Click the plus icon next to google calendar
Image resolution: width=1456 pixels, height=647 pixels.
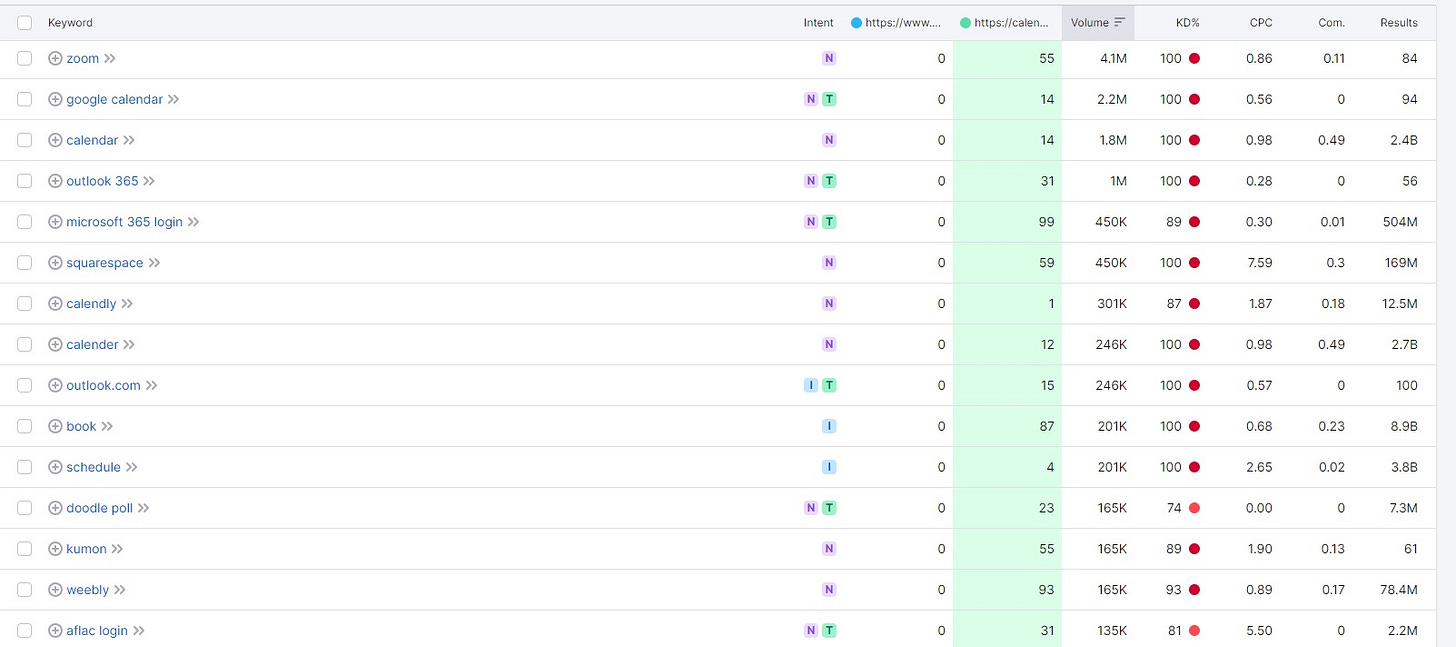[55, 100]
